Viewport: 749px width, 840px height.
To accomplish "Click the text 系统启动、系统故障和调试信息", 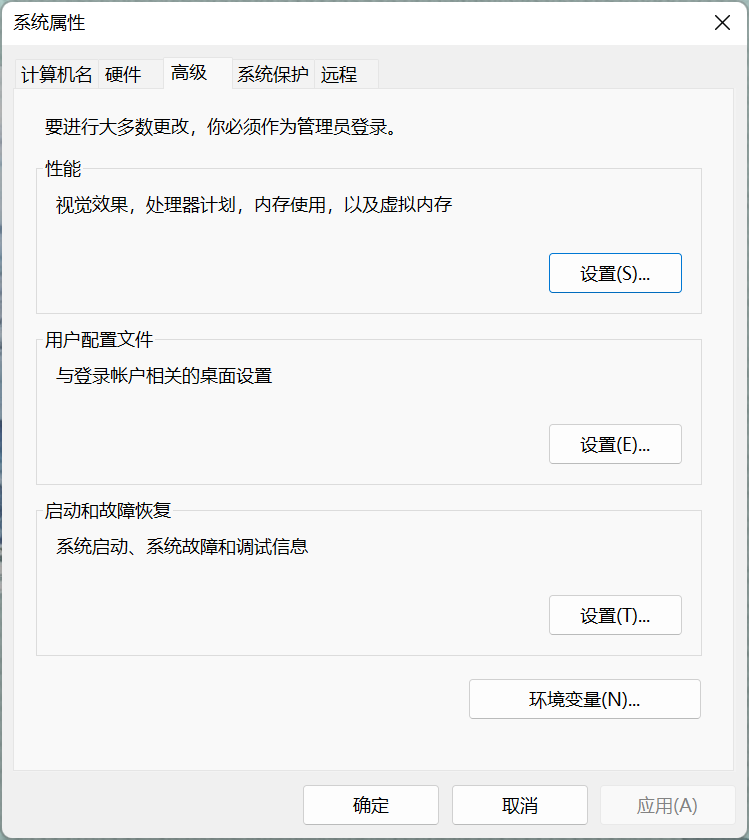I will [x=182, y=546].
